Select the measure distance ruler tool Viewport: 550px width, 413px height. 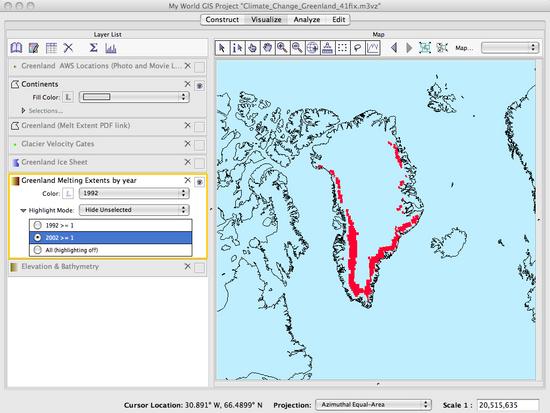328,48
